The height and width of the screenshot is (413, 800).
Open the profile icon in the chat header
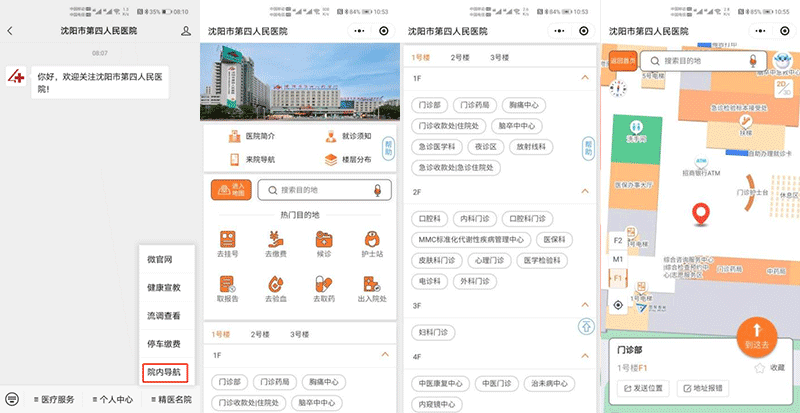[186, 31]
